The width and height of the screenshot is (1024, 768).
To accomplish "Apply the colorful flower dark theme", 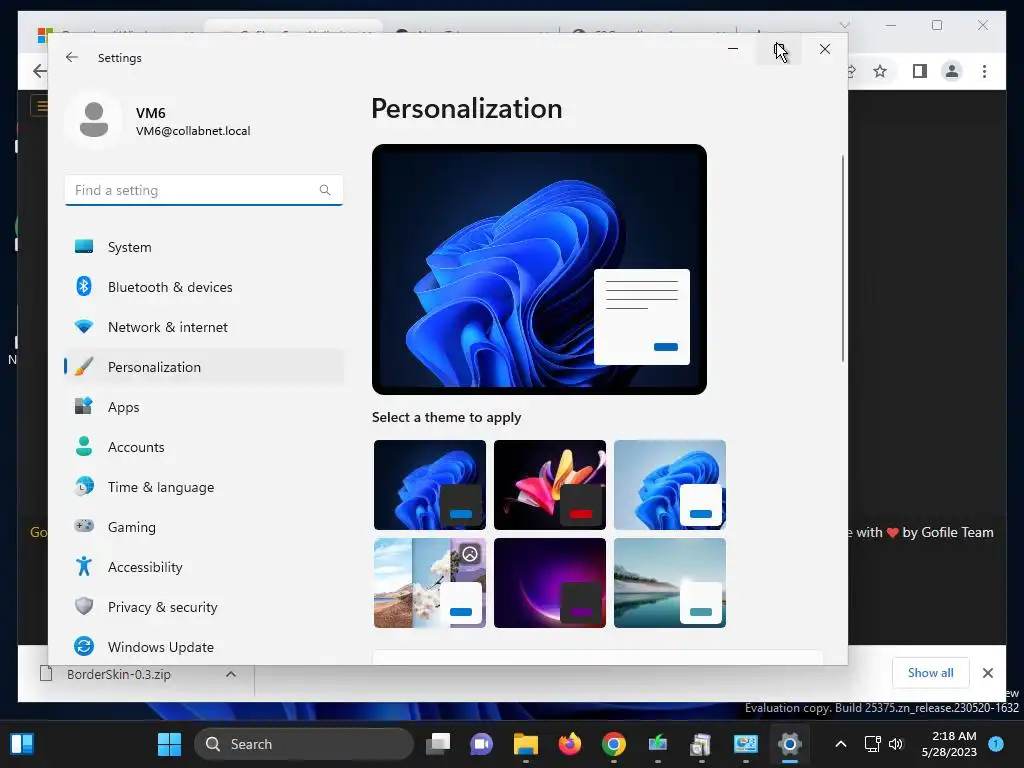I will pyautogui.click(x=550, y=485).
